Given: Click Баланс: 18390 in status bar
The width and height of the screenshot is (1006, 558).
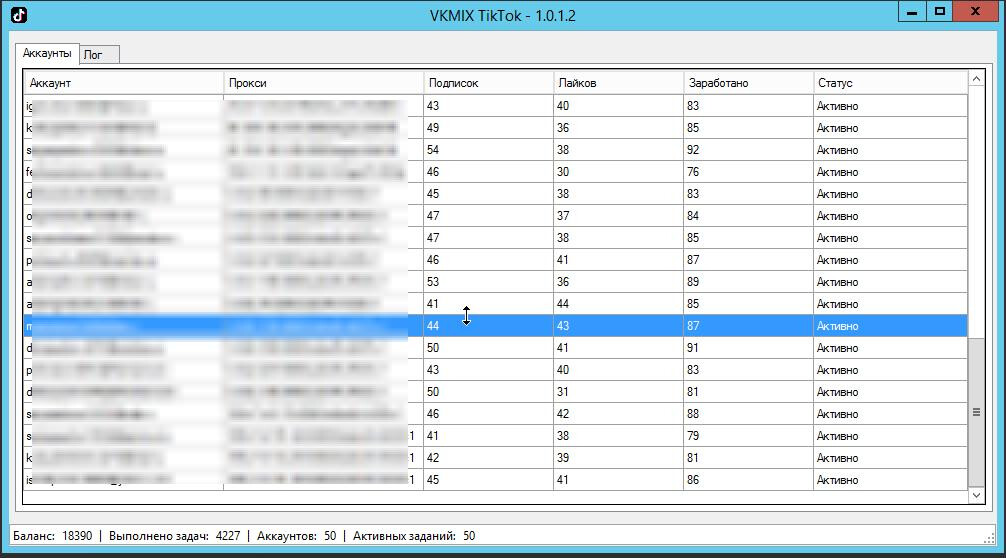Looking at the screenshot, I should 53,536.
